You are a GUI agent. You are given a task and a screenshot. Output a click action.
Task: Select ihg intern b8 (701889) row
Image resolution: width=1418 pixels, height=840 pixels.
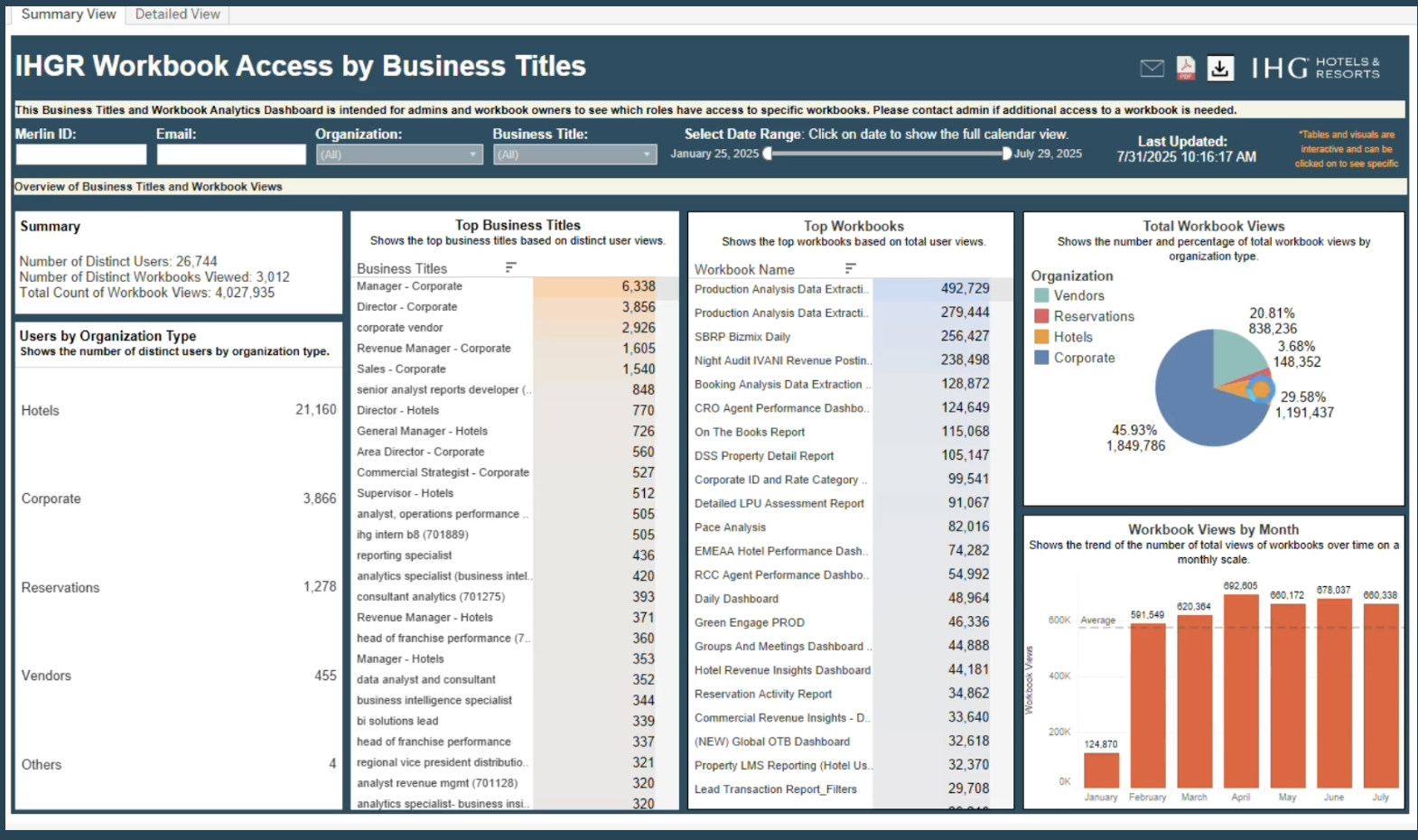[412, 535]
